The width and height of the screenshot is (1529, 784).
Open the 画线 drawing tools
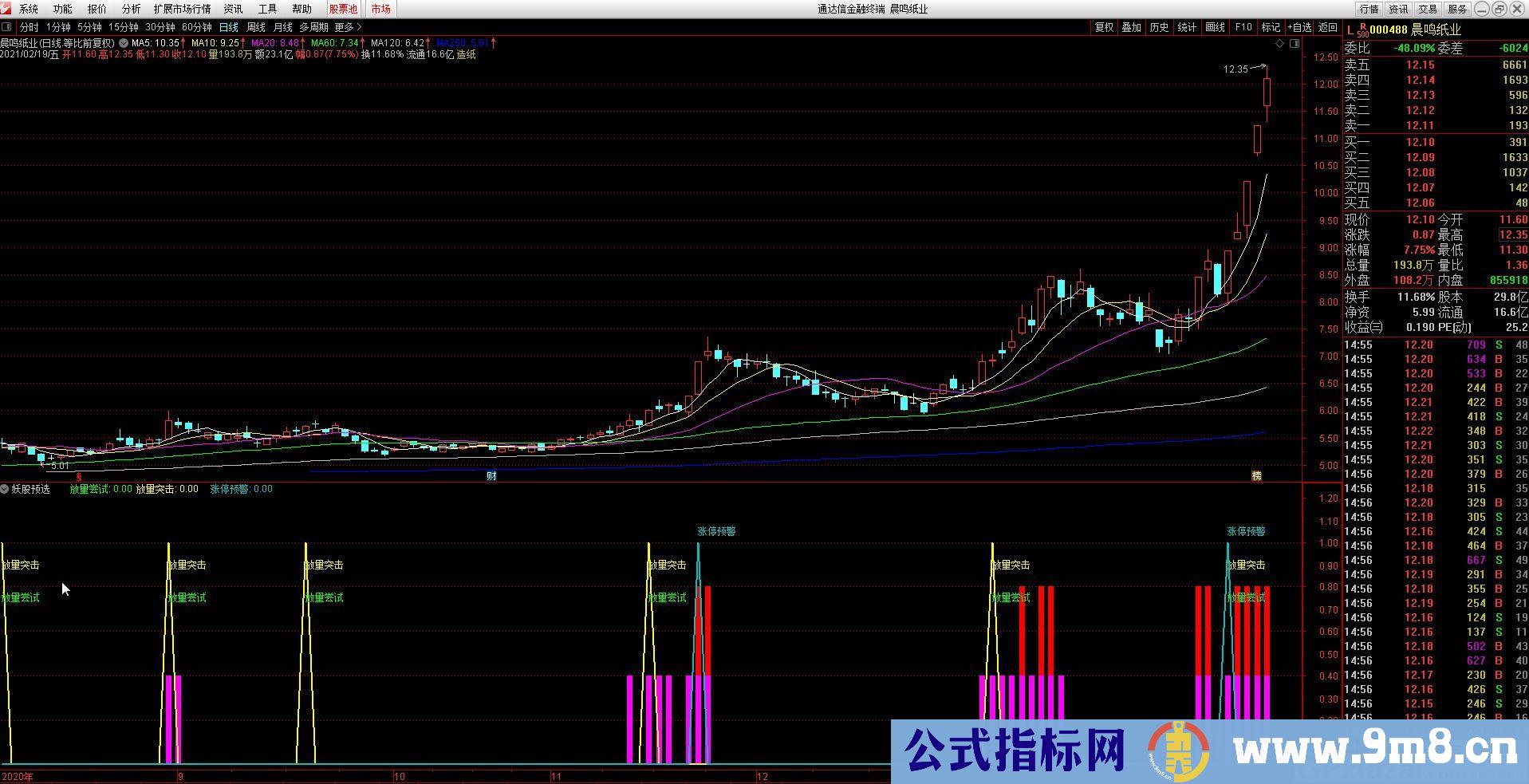1215,27
